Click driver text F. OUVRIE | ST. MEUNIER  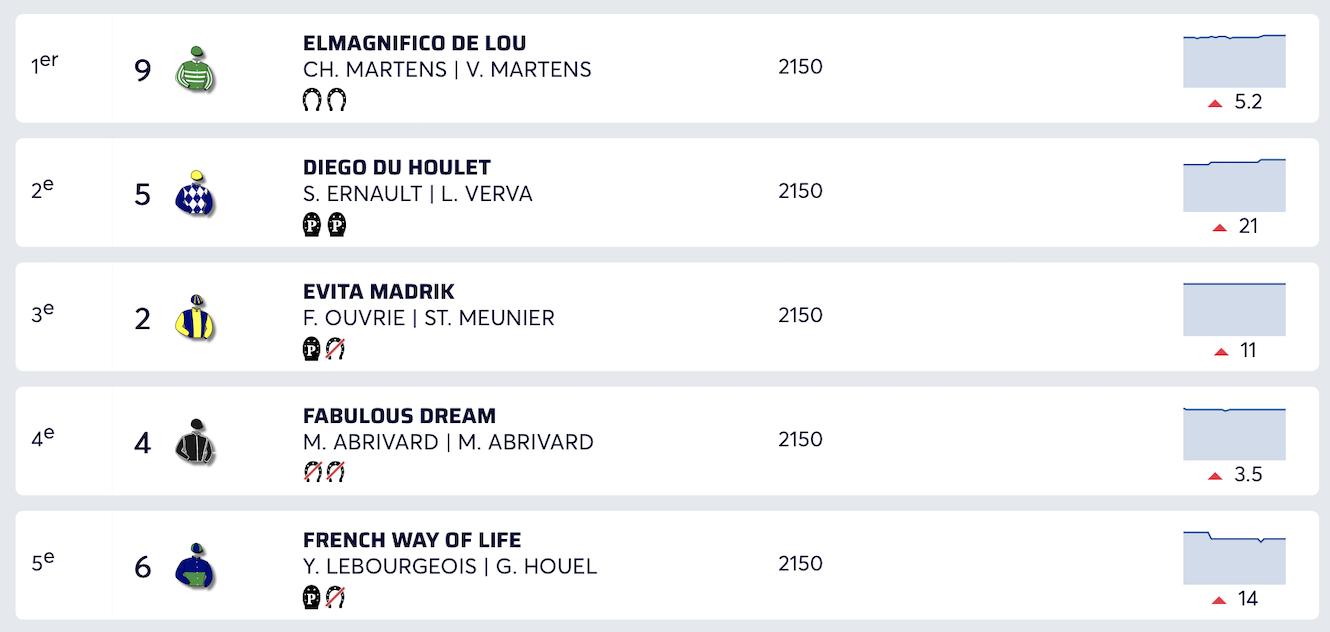(x=428, y=318)
